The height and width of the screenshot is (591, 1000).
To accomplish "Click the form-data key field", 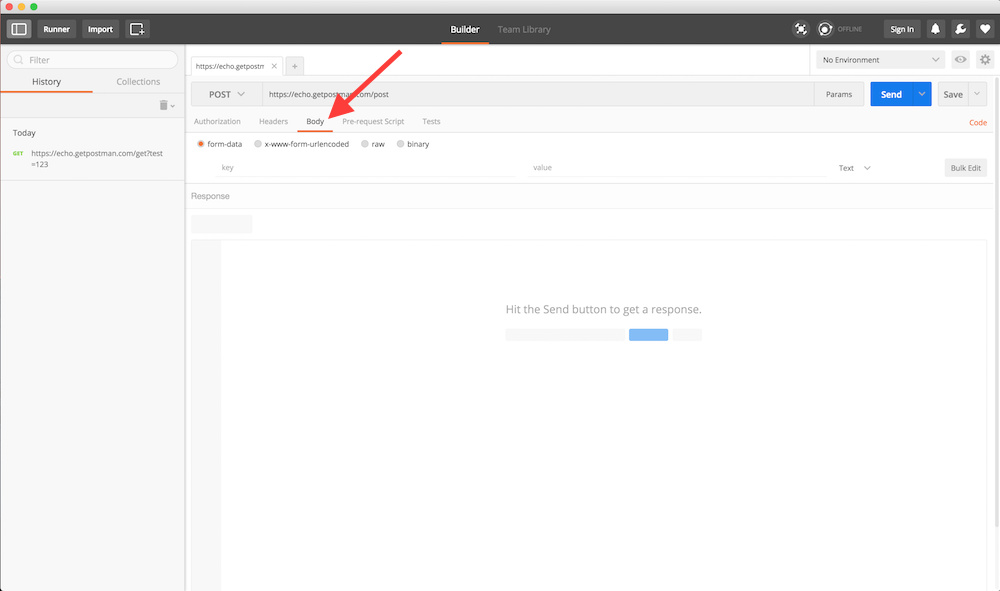I will click(x=367, y=168).
